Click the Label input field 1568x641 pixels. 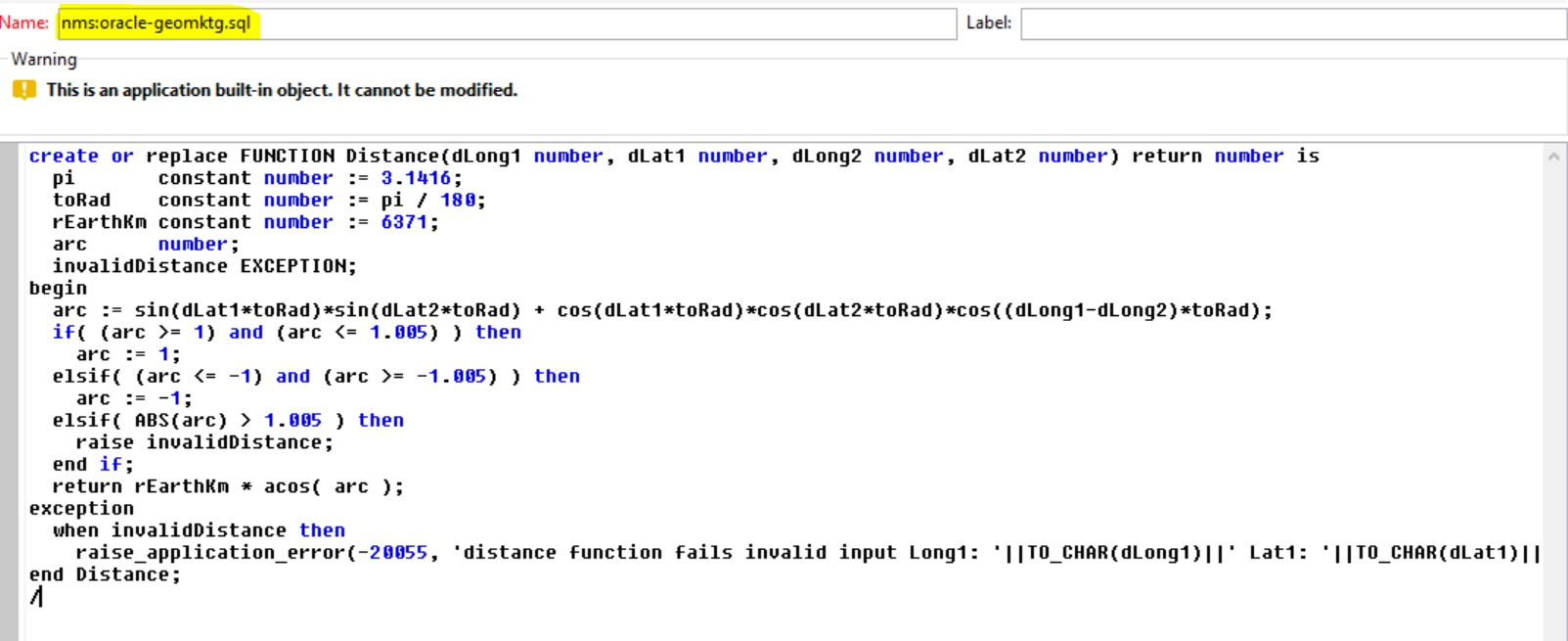(x=1293, y=23)
